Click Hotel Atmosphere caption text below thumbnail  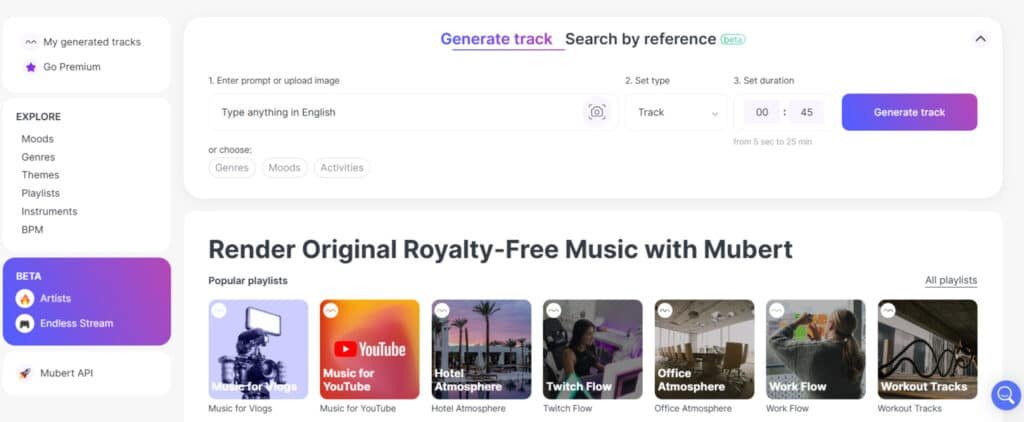[x=468, y=408]
